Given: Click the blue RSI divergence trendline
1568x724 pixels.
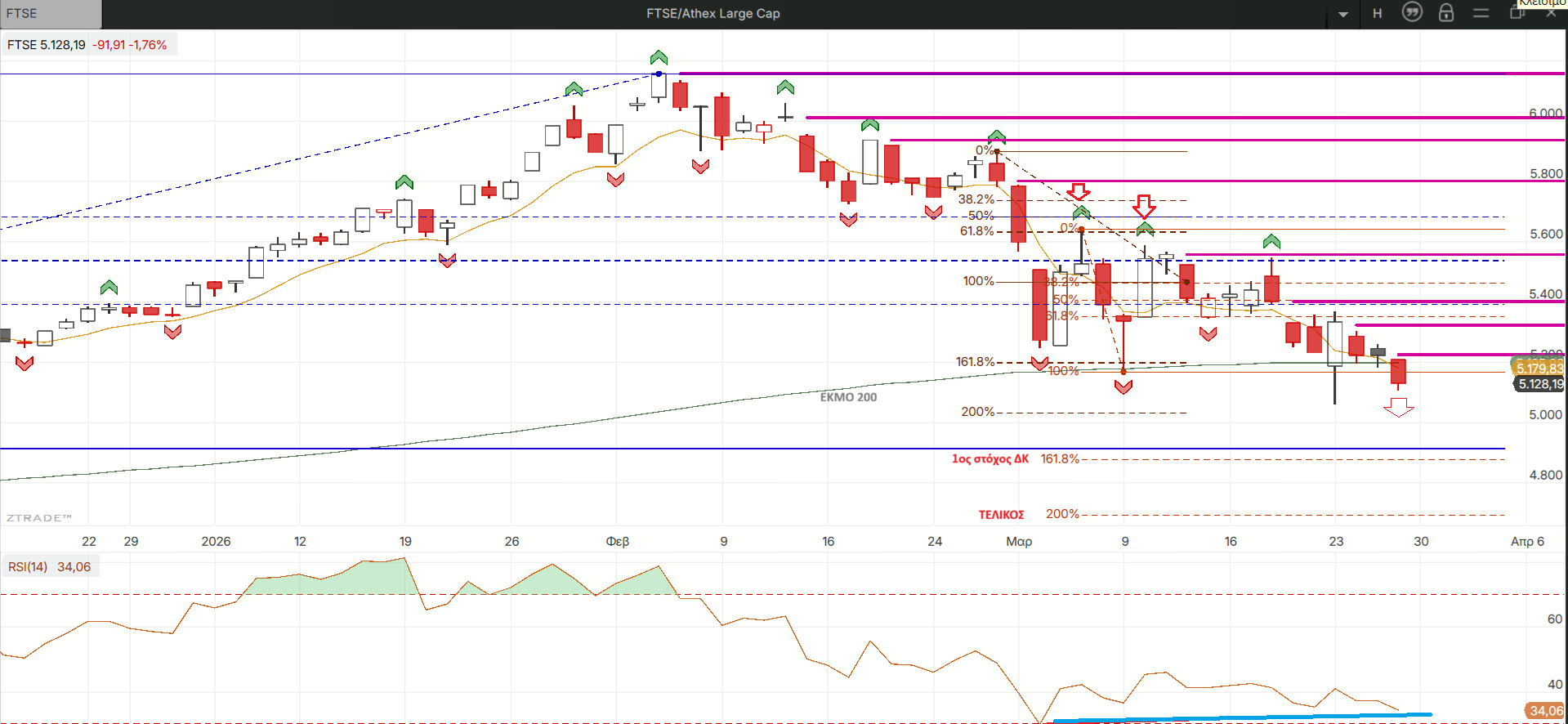Looking at the screenshot, I should pos(1242,718).
